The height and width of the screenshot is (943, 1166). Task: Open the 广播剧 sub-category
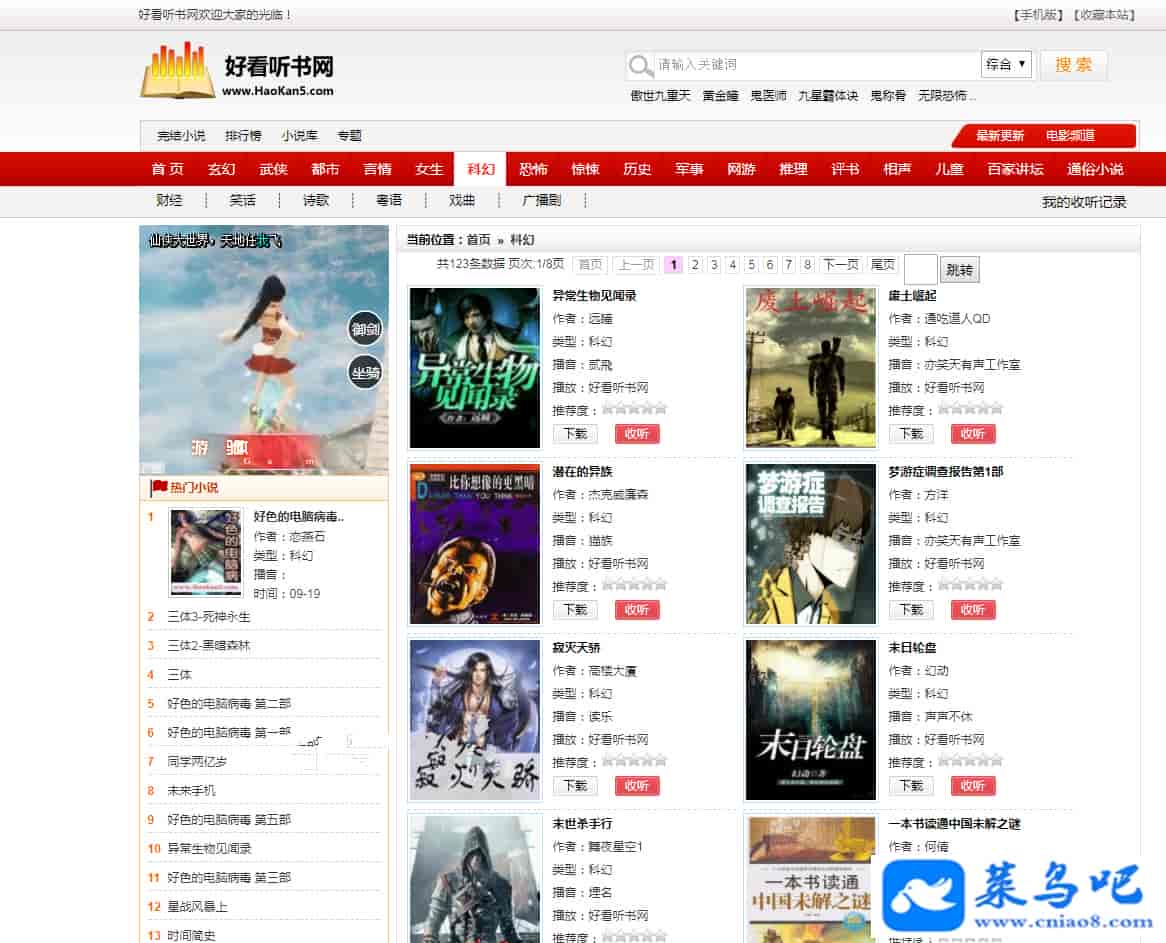point(541,200)
